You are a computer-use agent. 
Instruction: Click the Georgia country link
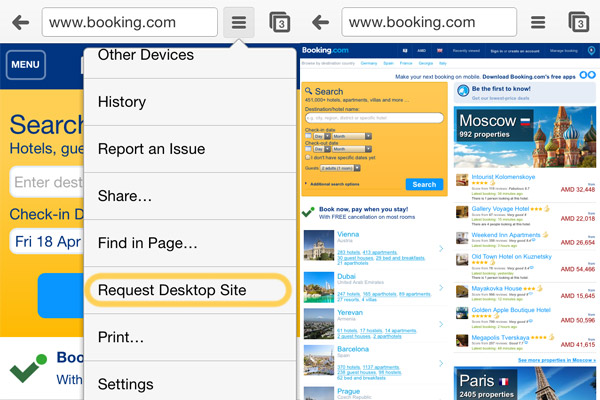pos(426,63)
